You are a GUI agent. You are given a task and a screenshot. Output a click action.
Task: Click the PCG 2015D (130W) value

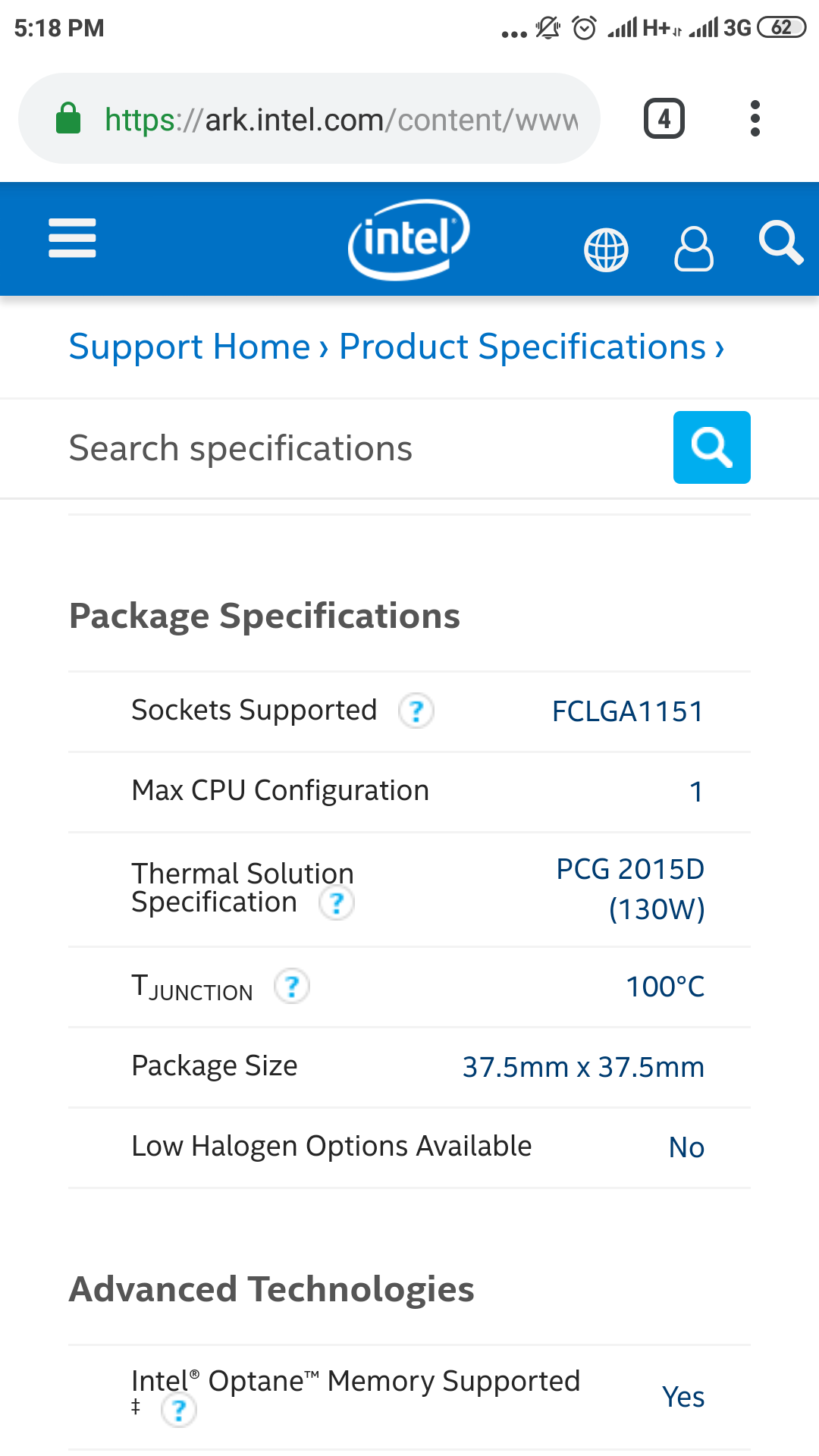[631, 889]
